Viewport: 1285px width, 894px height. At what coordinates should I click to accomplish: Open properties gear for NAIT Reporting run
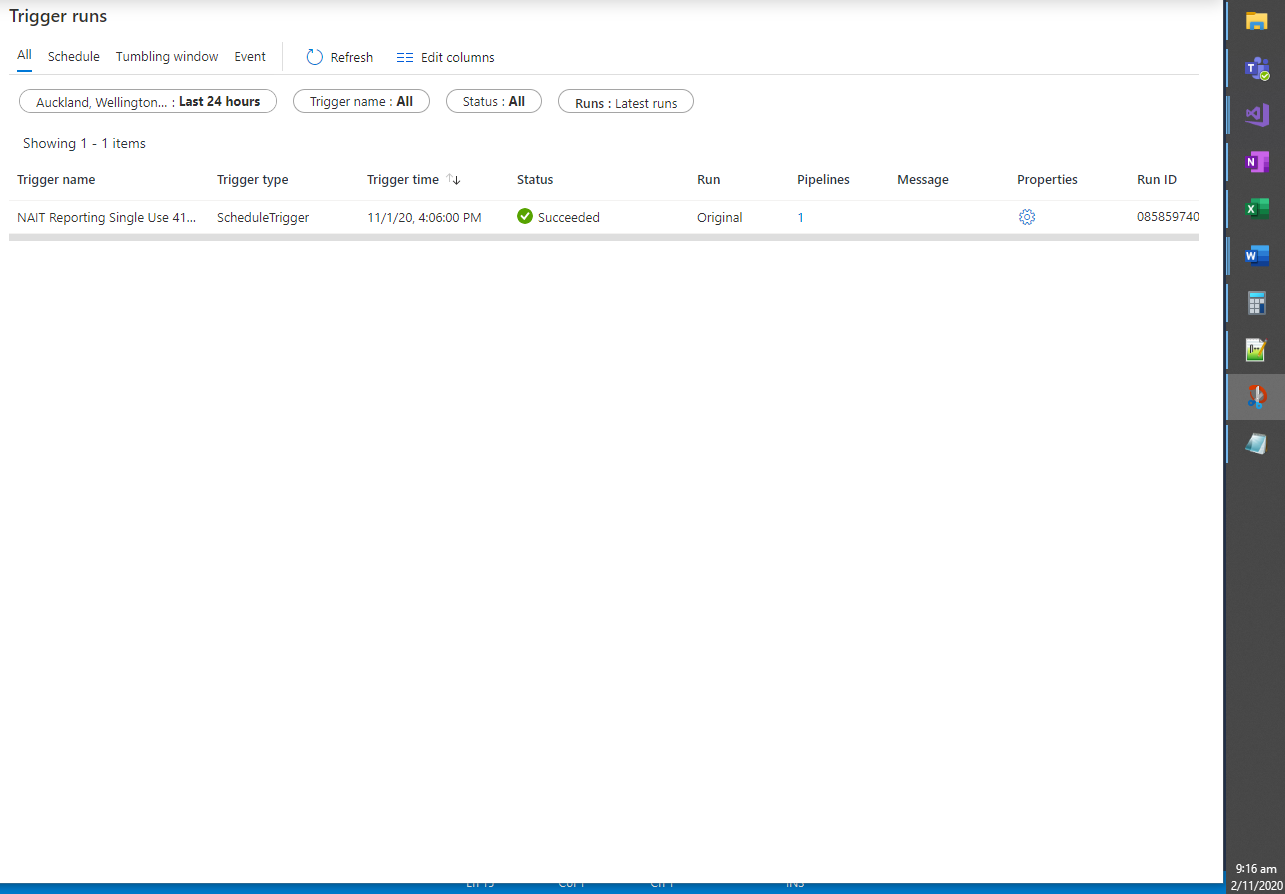pos(1027,217)
